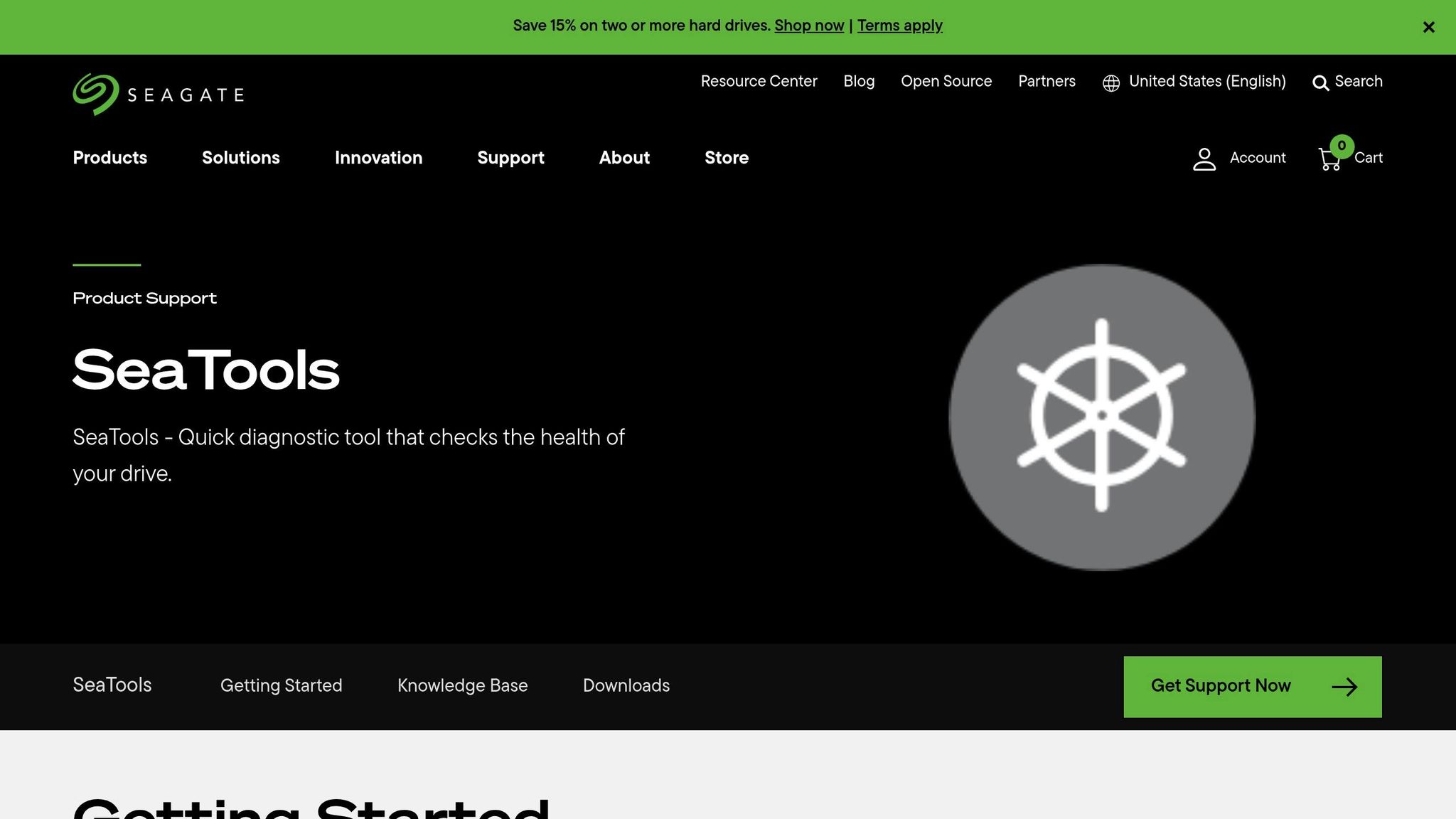Jump to Knowledge Base section
Screen dimensions: 1456x819
pyautogui.click(x=462, y=685)
